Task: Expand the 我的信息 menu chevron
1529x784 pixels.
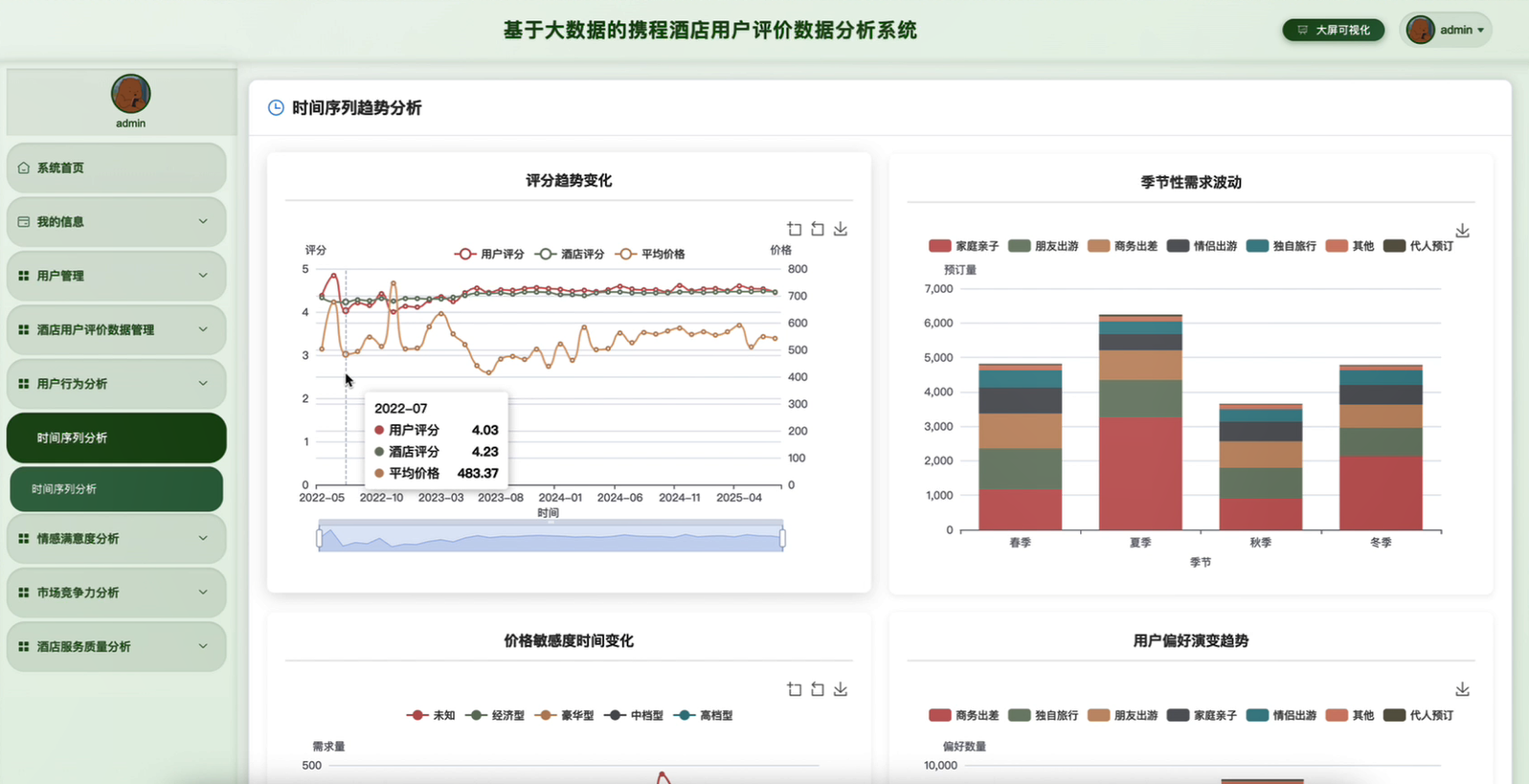Action: click(x=203, y=221)
